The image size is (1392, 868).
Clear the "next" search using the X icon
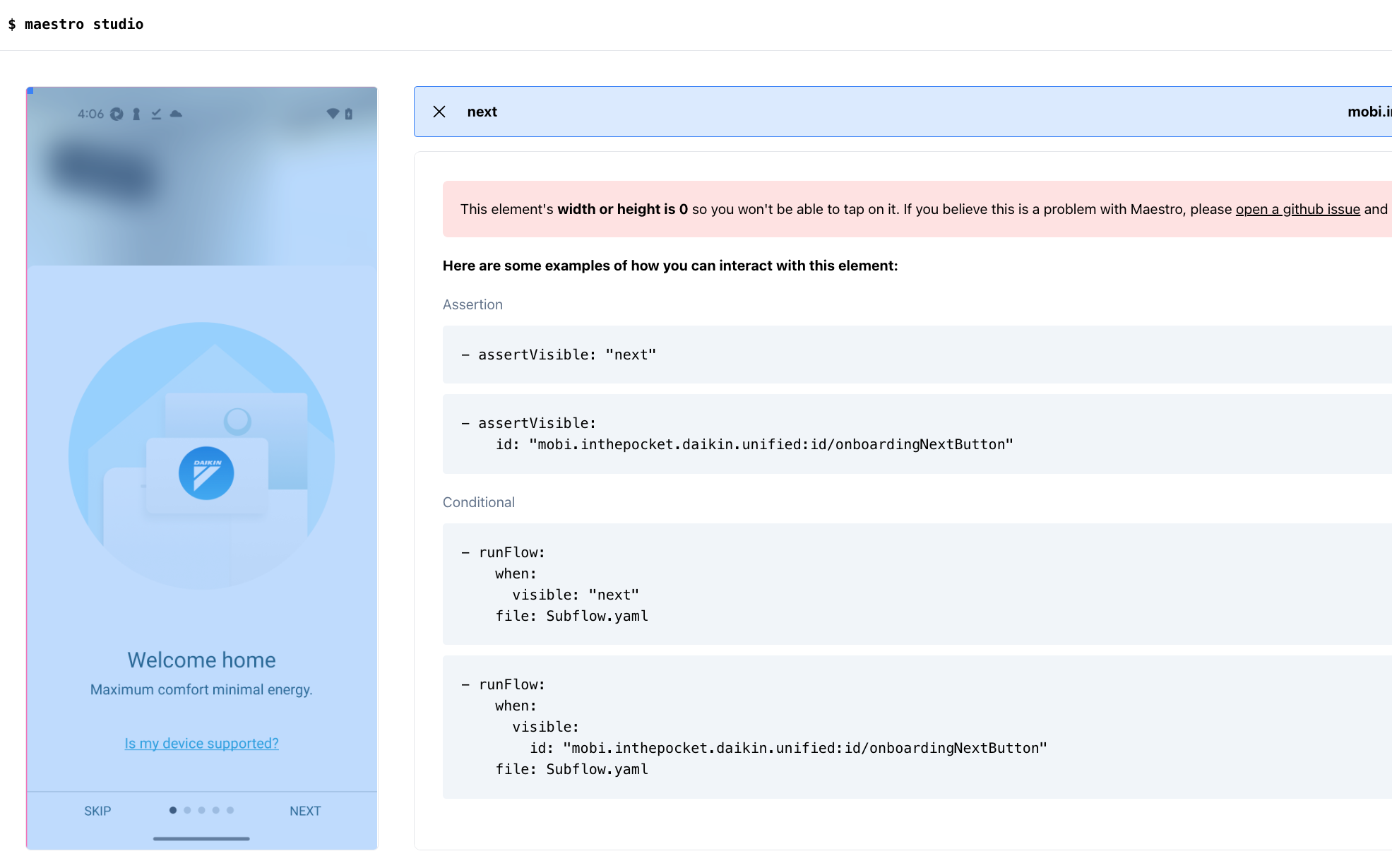click(x=439, y=112)
